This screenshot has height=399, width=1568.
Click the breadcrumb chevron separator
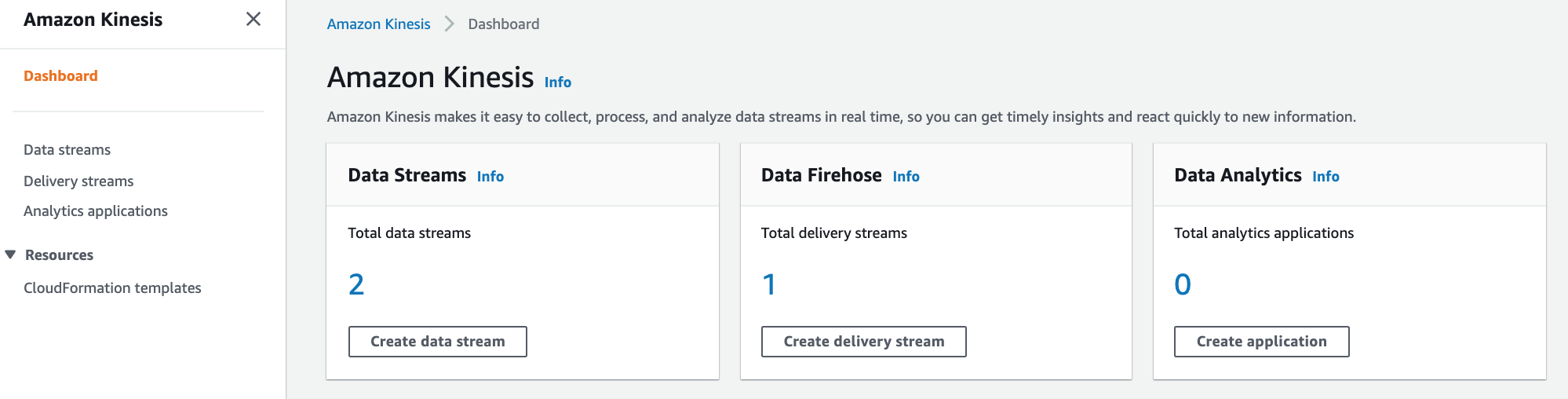(x=449, y=24)
